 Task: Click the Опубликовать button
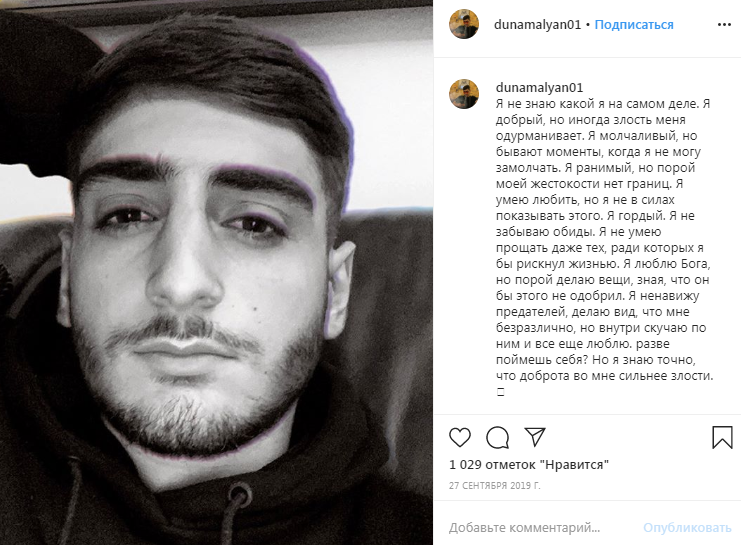pyautogui.click(x=687, y=528)
